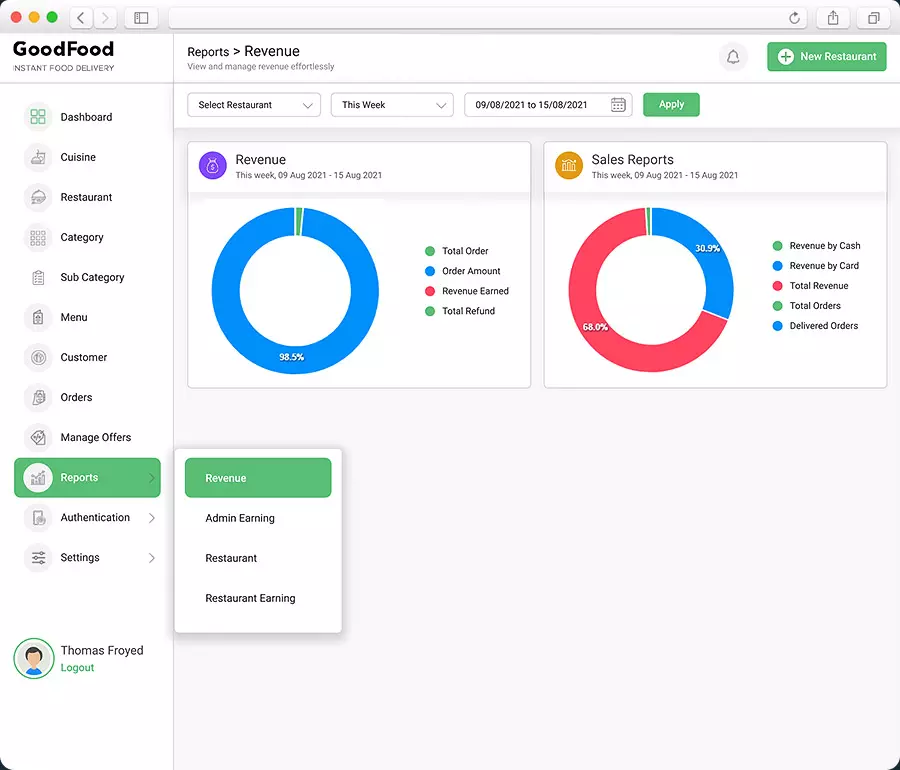Screen dimensions: 900x770
Task: Click the Orders icon in sidebar
Action: [38, 397]
